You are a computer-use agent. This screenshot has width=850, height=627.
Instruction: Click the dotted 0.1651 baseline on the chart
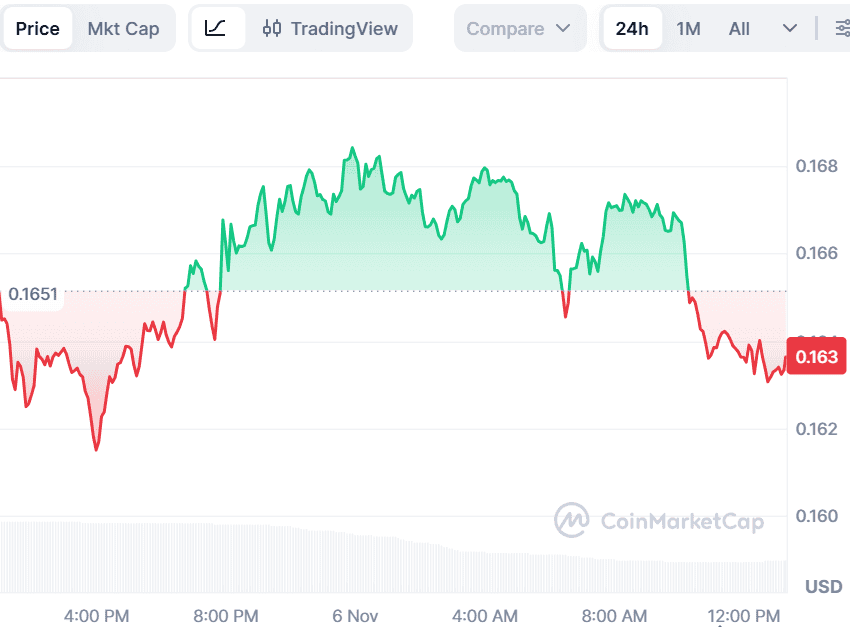[400, 290]
